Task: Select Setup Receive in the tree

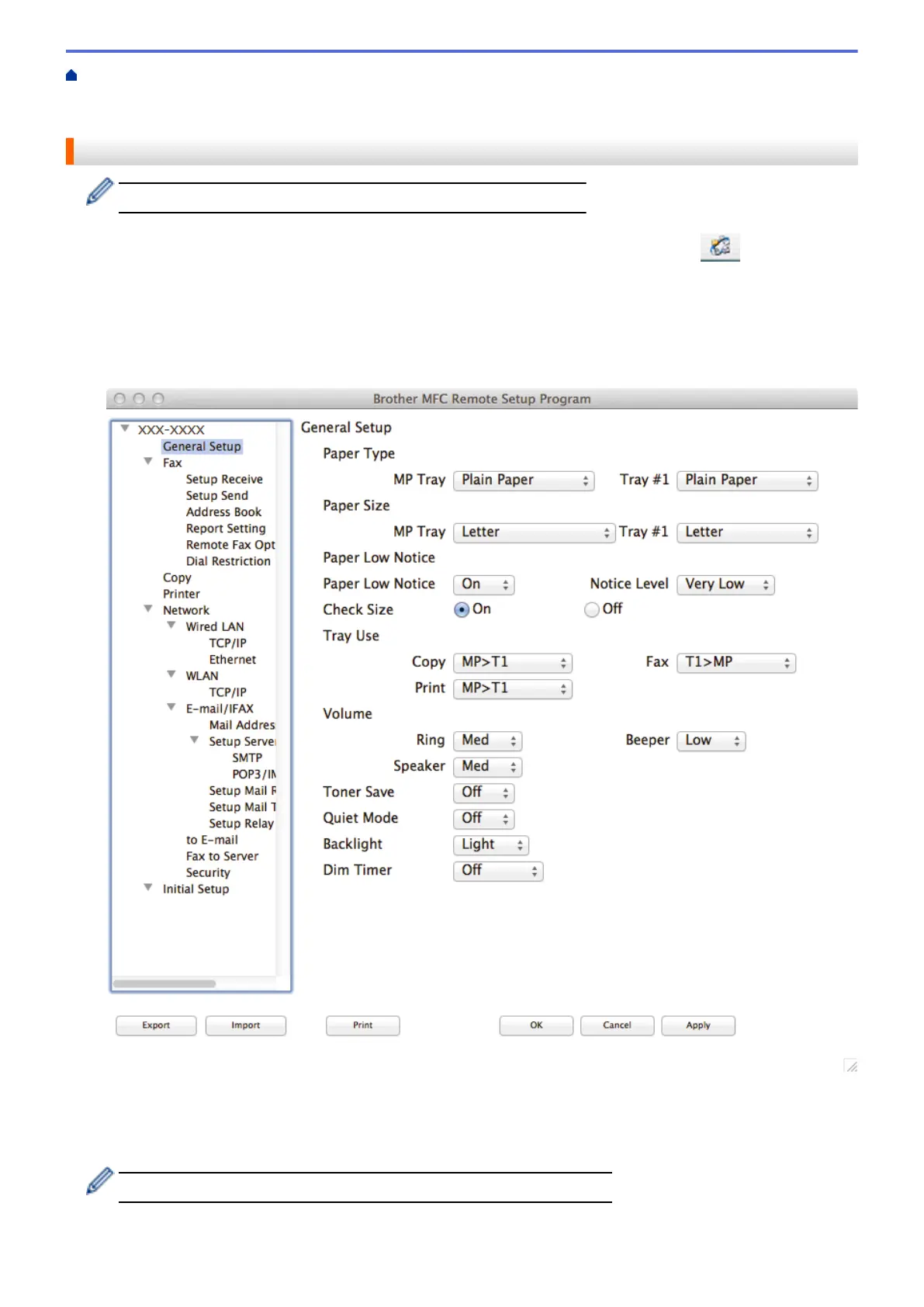Action: click(224, 479)
